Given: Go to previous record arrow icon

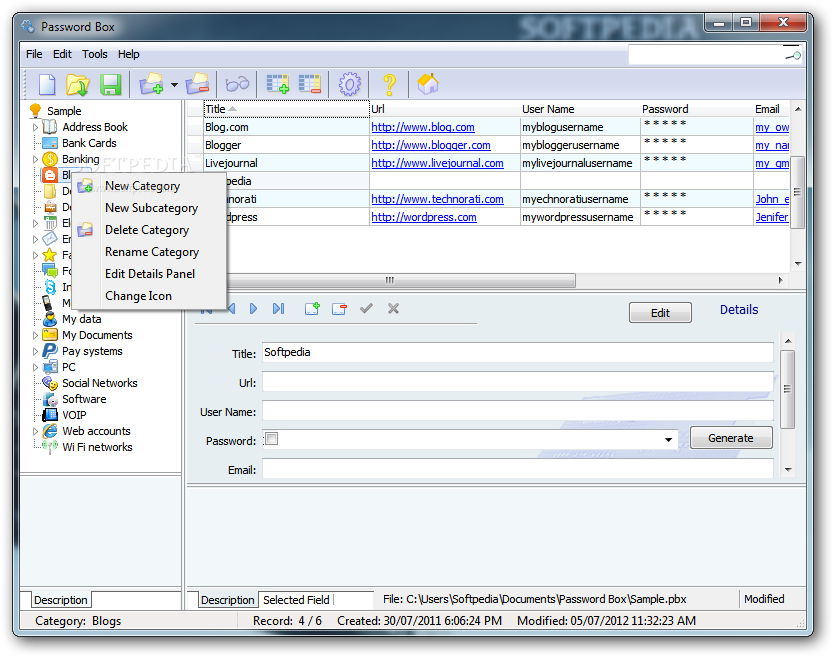Looking at the screenshot, I should [231, 309].
